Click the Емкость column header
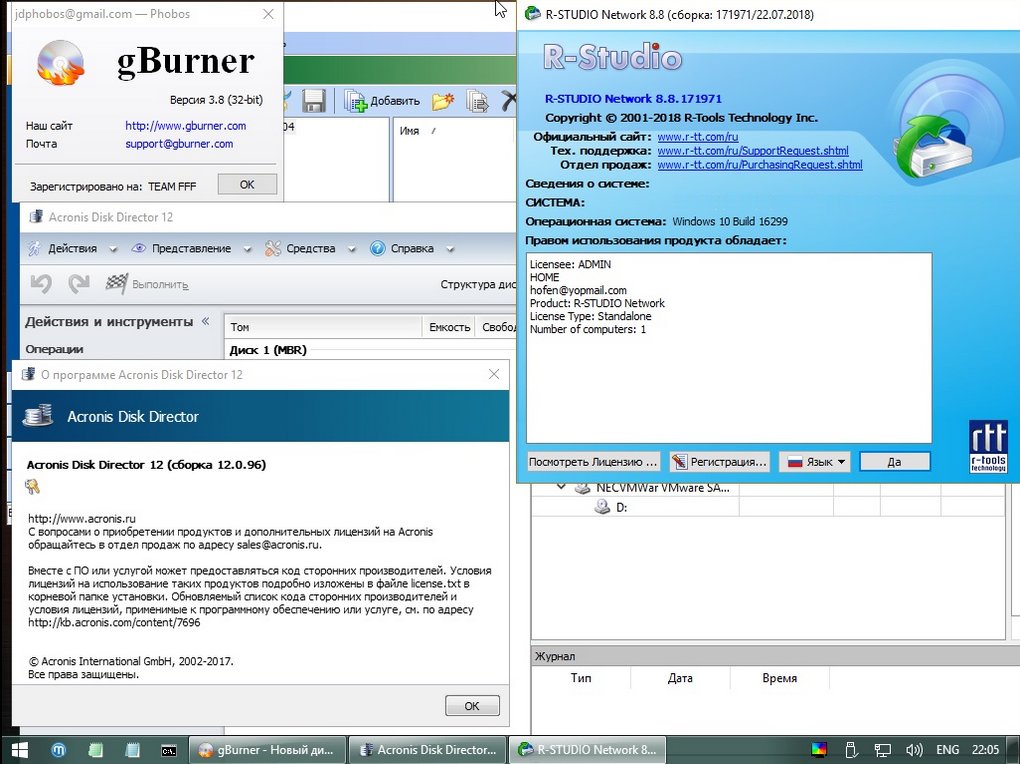 pos(450,327)
